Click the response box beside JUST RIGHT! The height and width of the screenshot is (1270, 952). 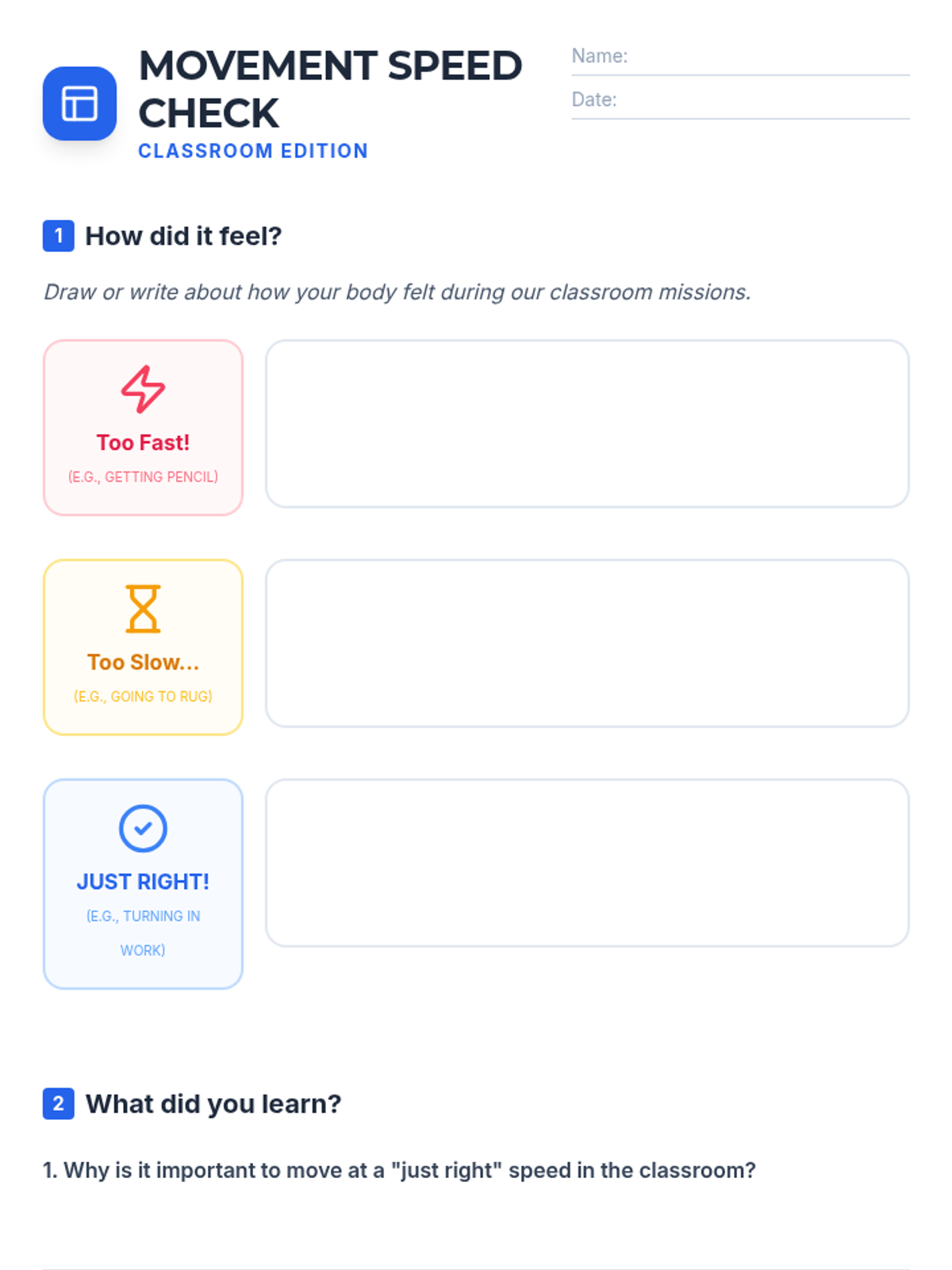click(x=587, y=863)
